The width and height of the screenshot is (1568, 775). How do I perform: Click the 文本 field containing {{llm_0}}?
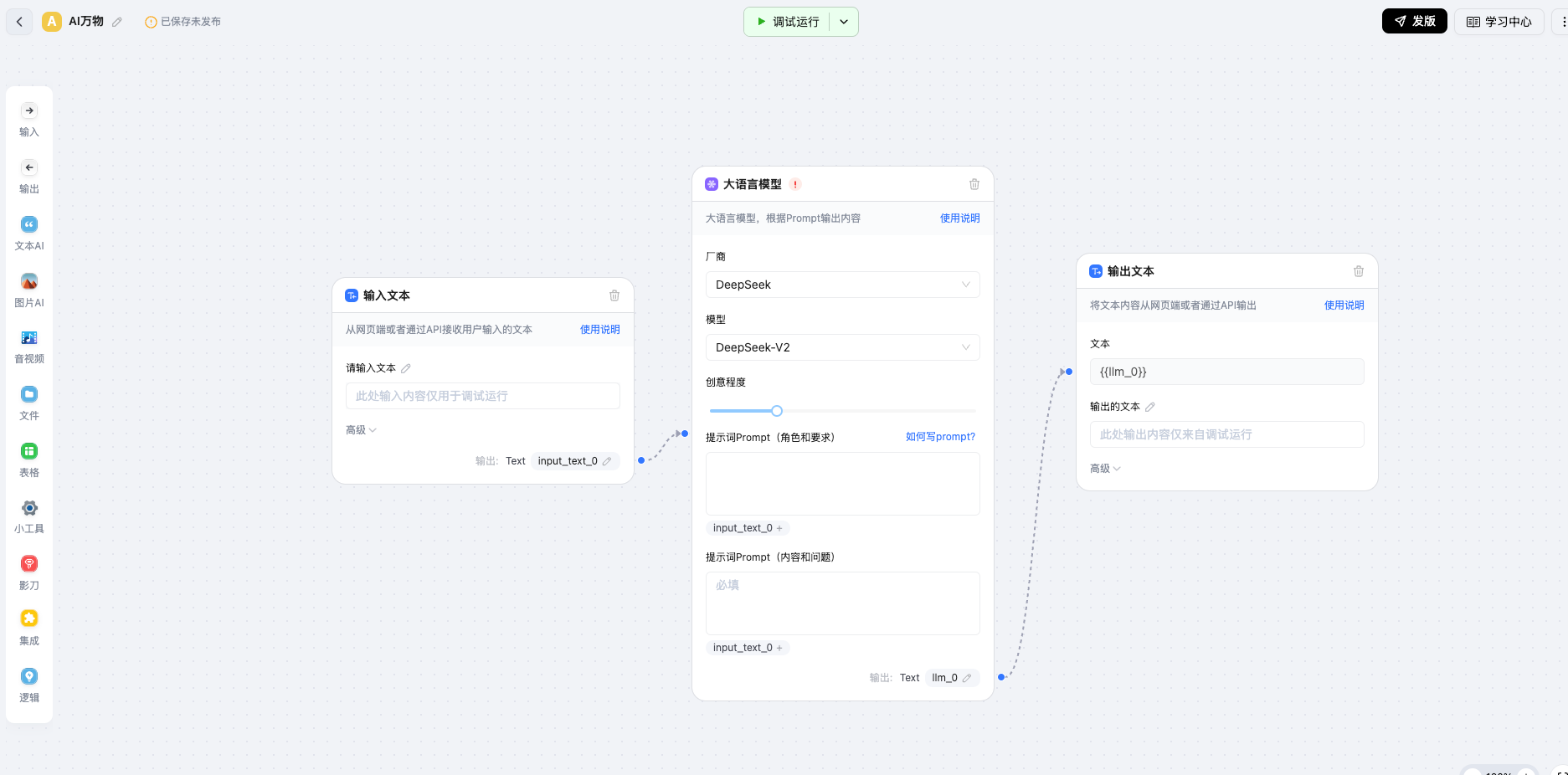point(1226,372)
